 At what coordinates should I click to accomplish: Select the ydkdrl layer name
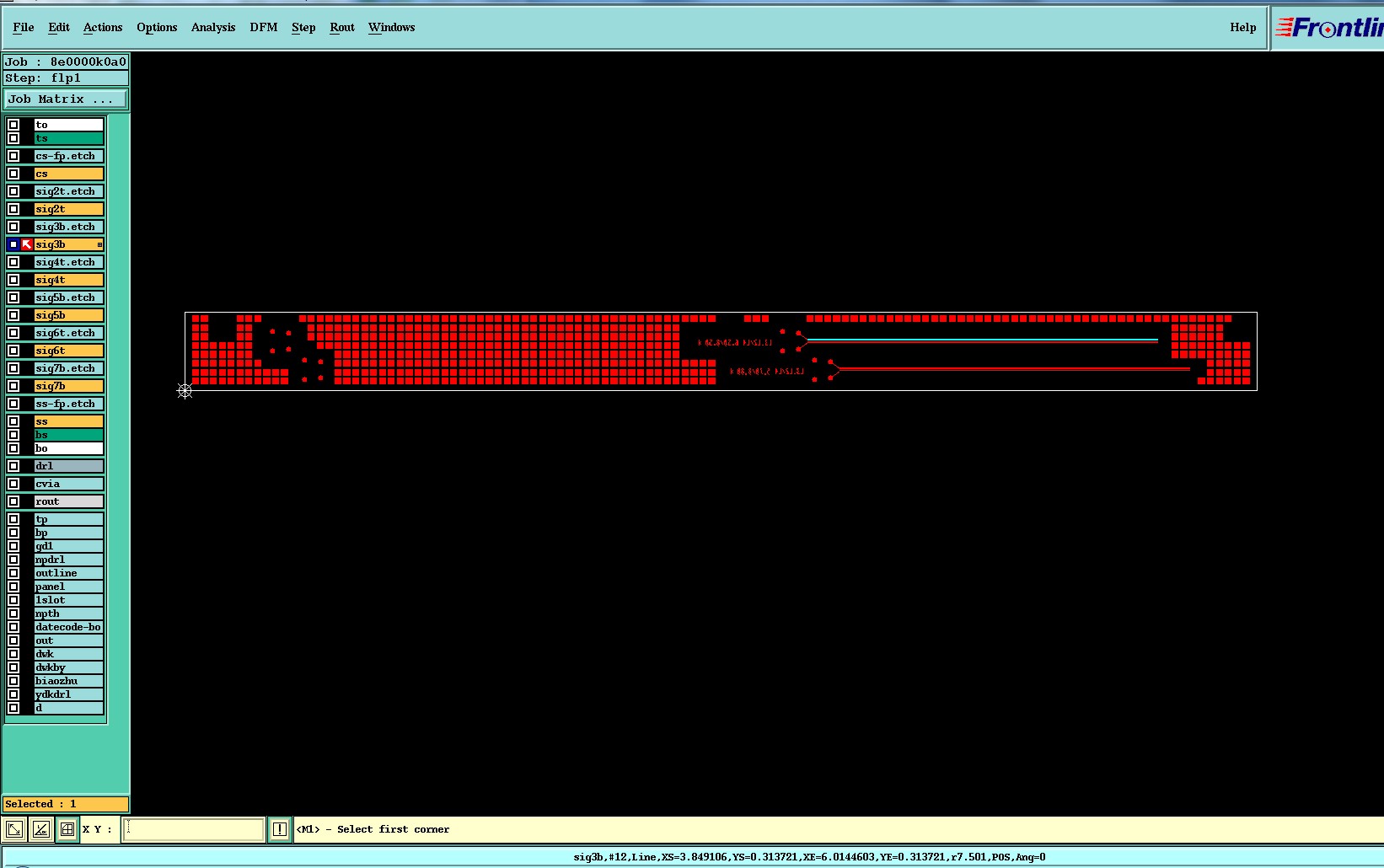click(x=69, y=694)
